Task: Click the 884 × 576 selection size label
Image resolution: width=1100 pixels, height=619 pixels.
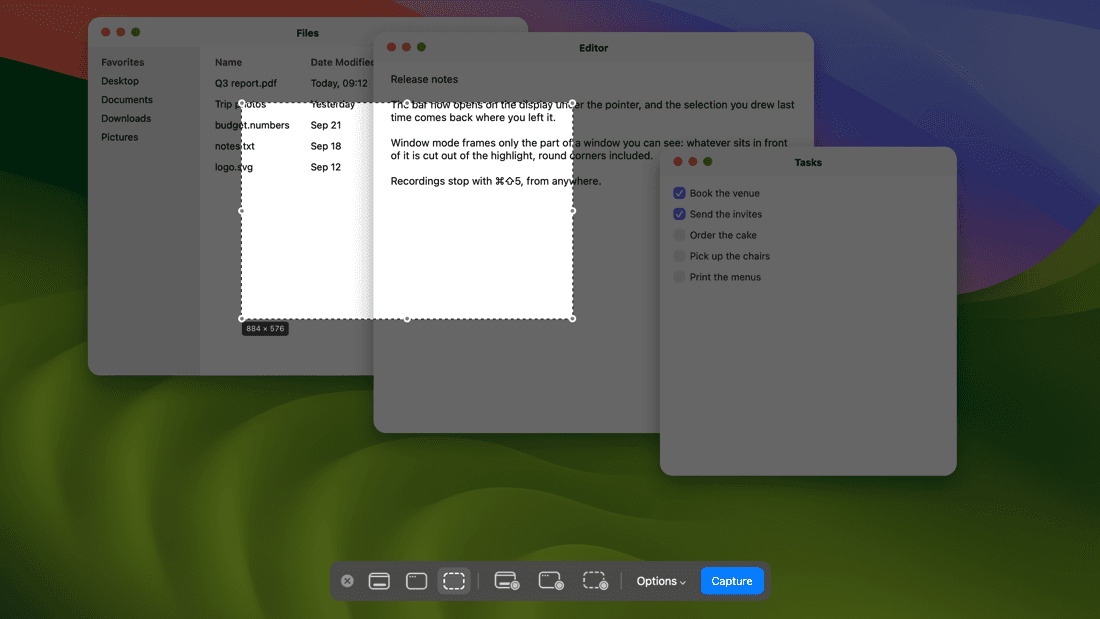Action: point(265,328)
